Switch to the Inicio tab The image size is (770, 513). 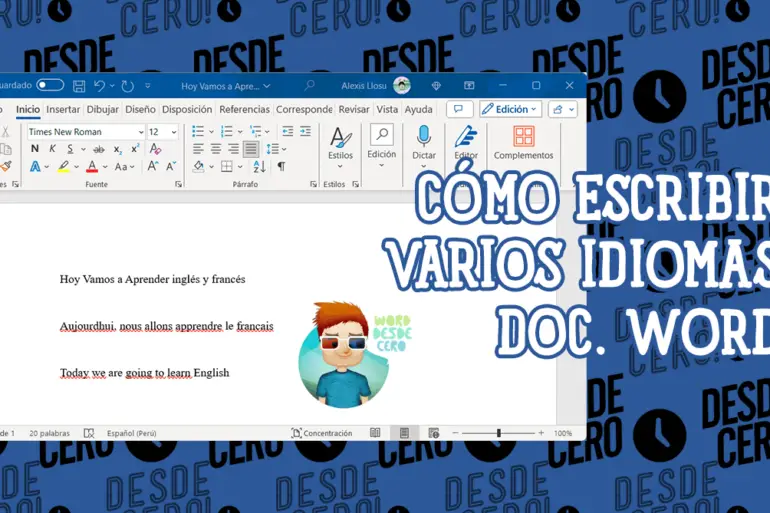(28, 109)
